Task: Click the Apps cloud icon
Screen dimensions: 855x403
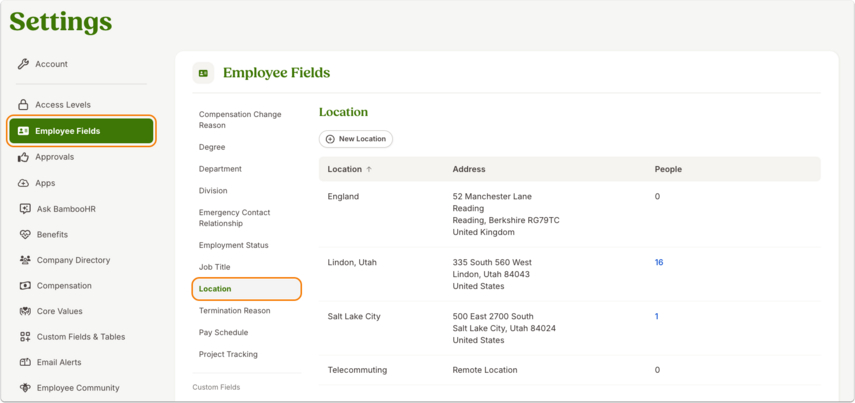Action: pyautogui.click(x=23, y=183)
